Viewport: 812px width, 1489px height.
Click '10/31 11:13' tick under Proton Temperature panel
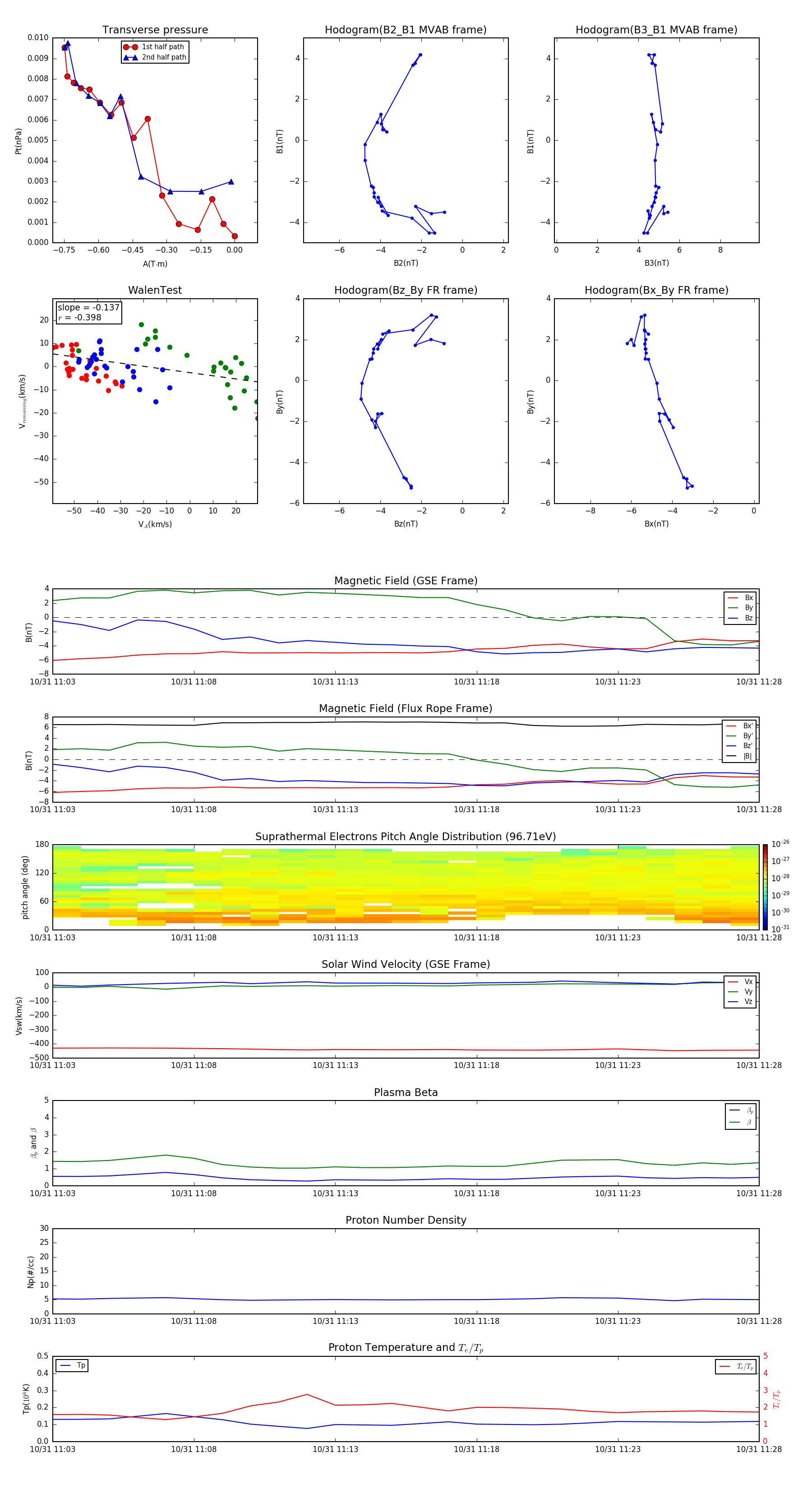click(335, 1449)
